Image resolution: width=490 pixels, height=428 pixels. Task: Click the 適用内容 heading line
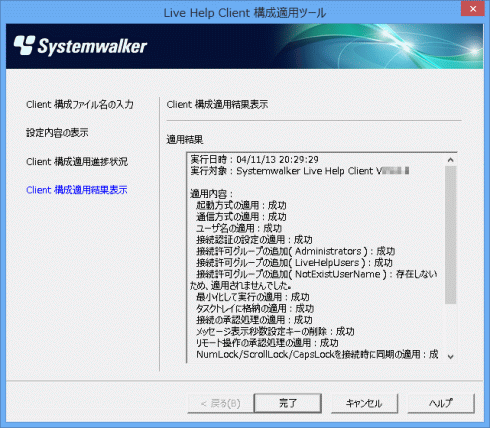click(211, 194)
